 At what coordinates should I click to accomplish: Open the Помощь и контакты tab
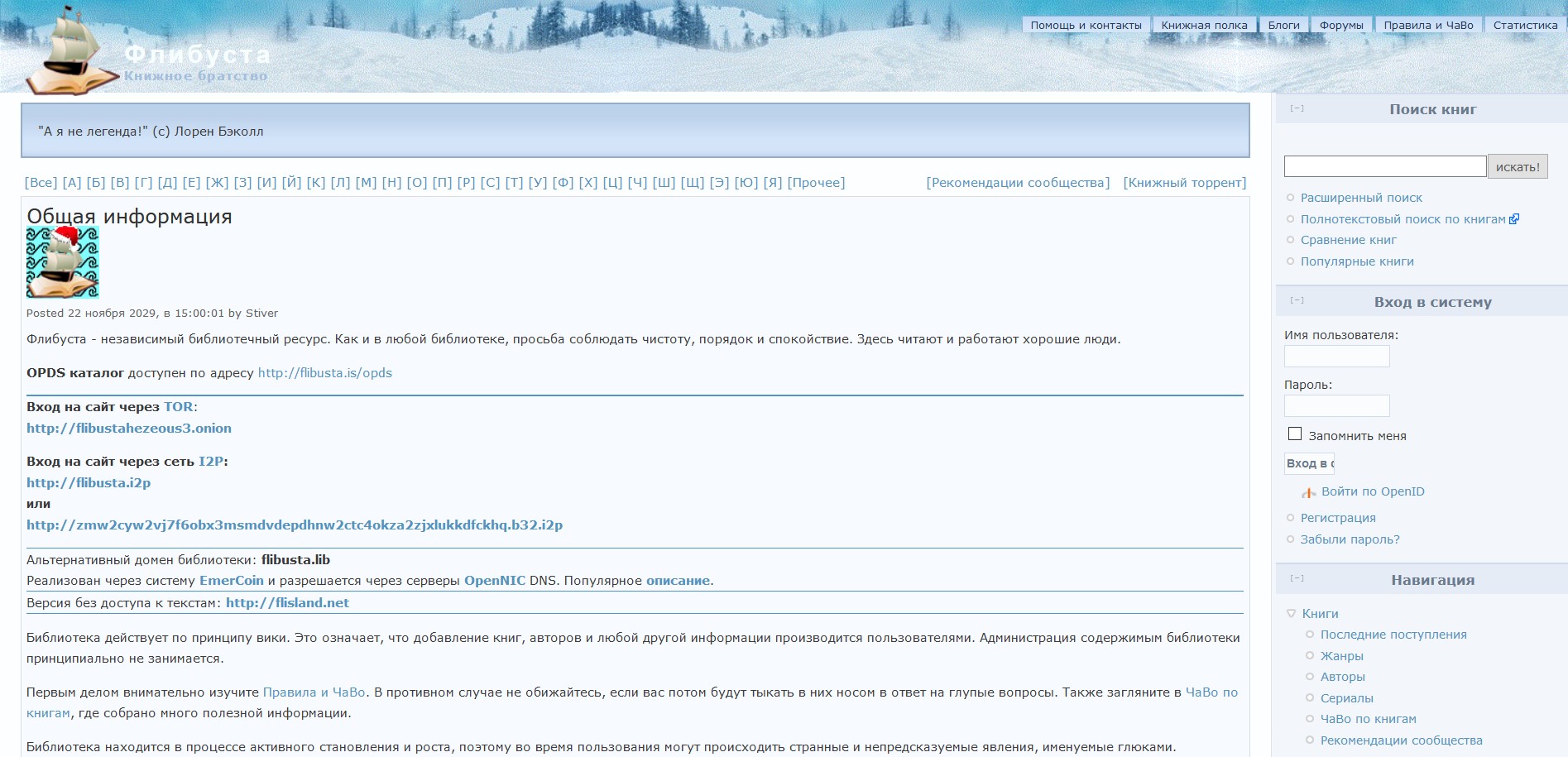(x=1086, y=26)
